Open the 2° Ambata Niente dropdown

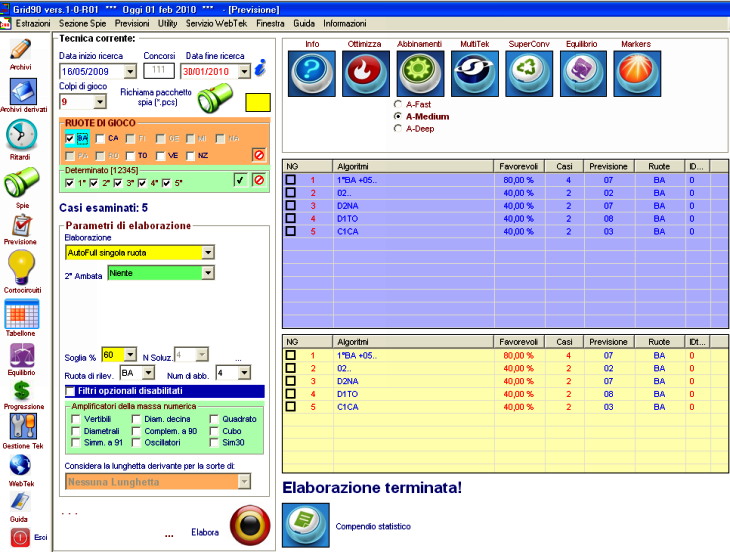208,273
